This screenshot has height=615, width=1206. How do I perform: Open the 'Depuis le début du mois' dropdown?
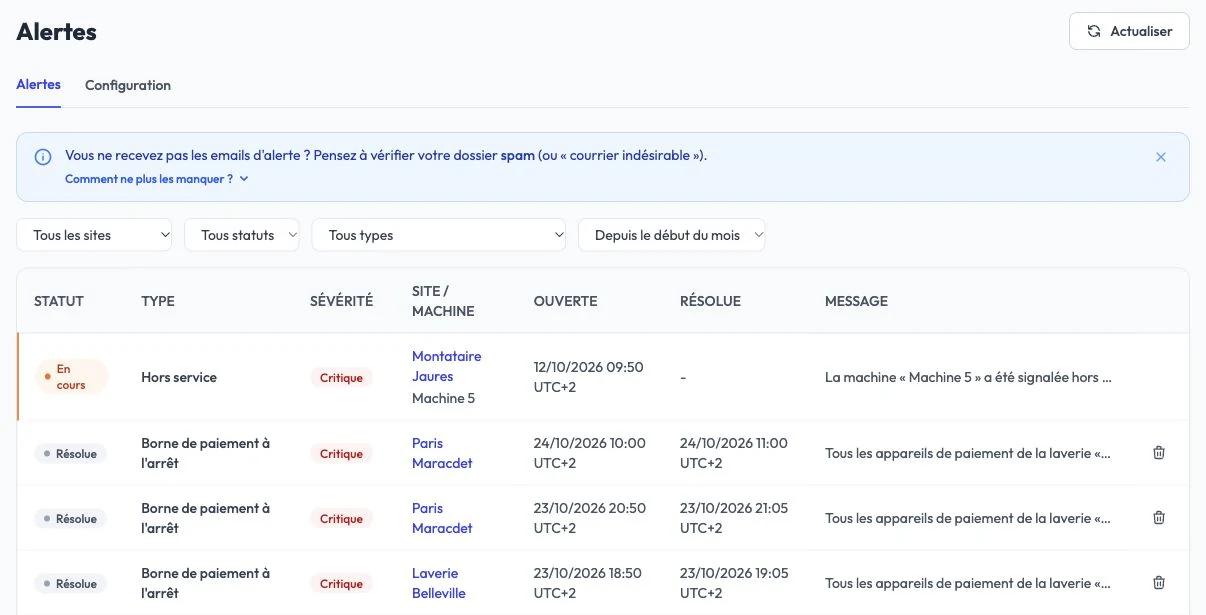point(671,235)
